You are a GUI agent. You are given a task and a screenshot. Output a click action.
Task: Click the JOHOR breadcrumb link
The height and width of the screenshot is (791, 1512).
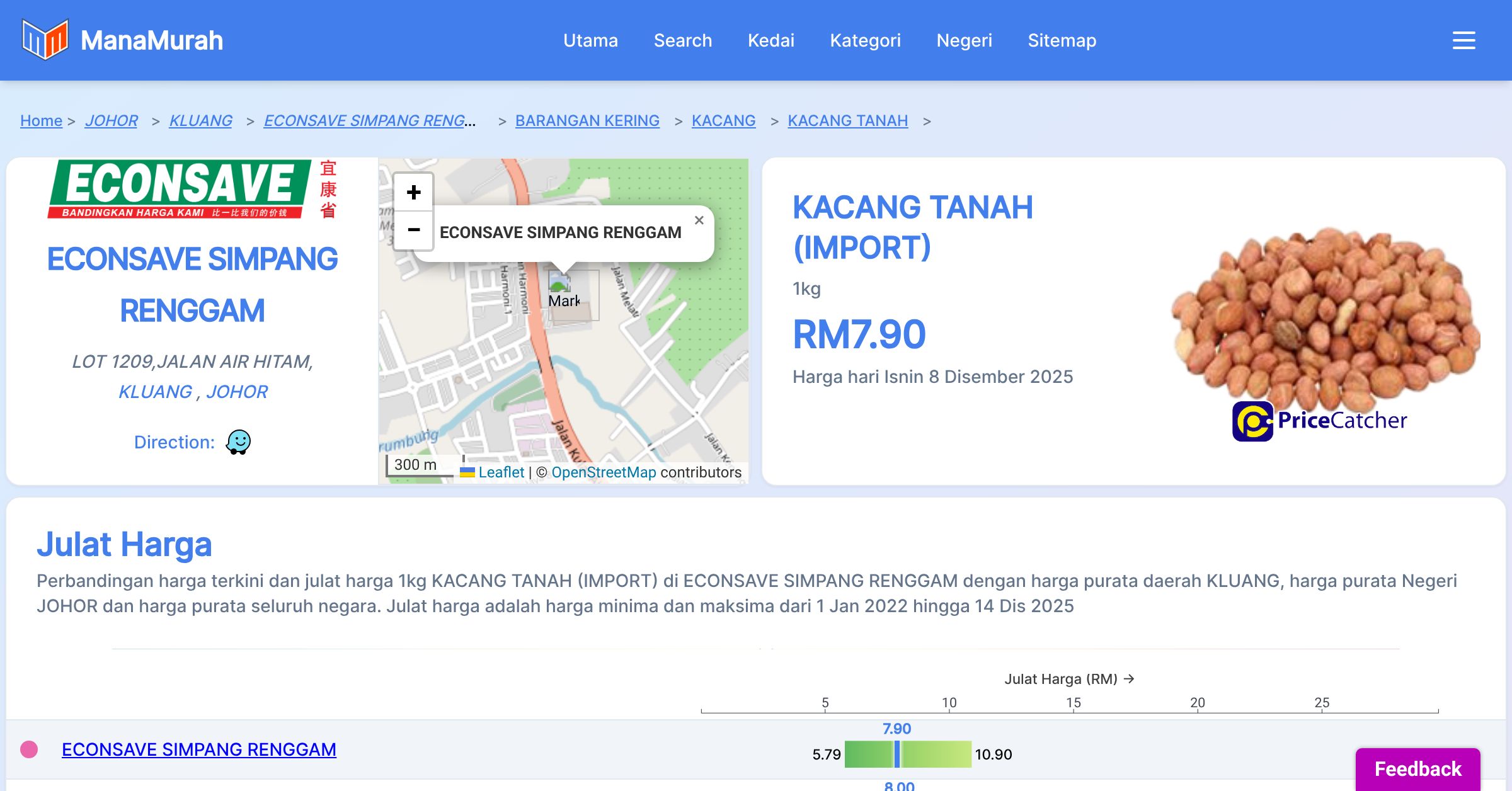pos(111,120)
